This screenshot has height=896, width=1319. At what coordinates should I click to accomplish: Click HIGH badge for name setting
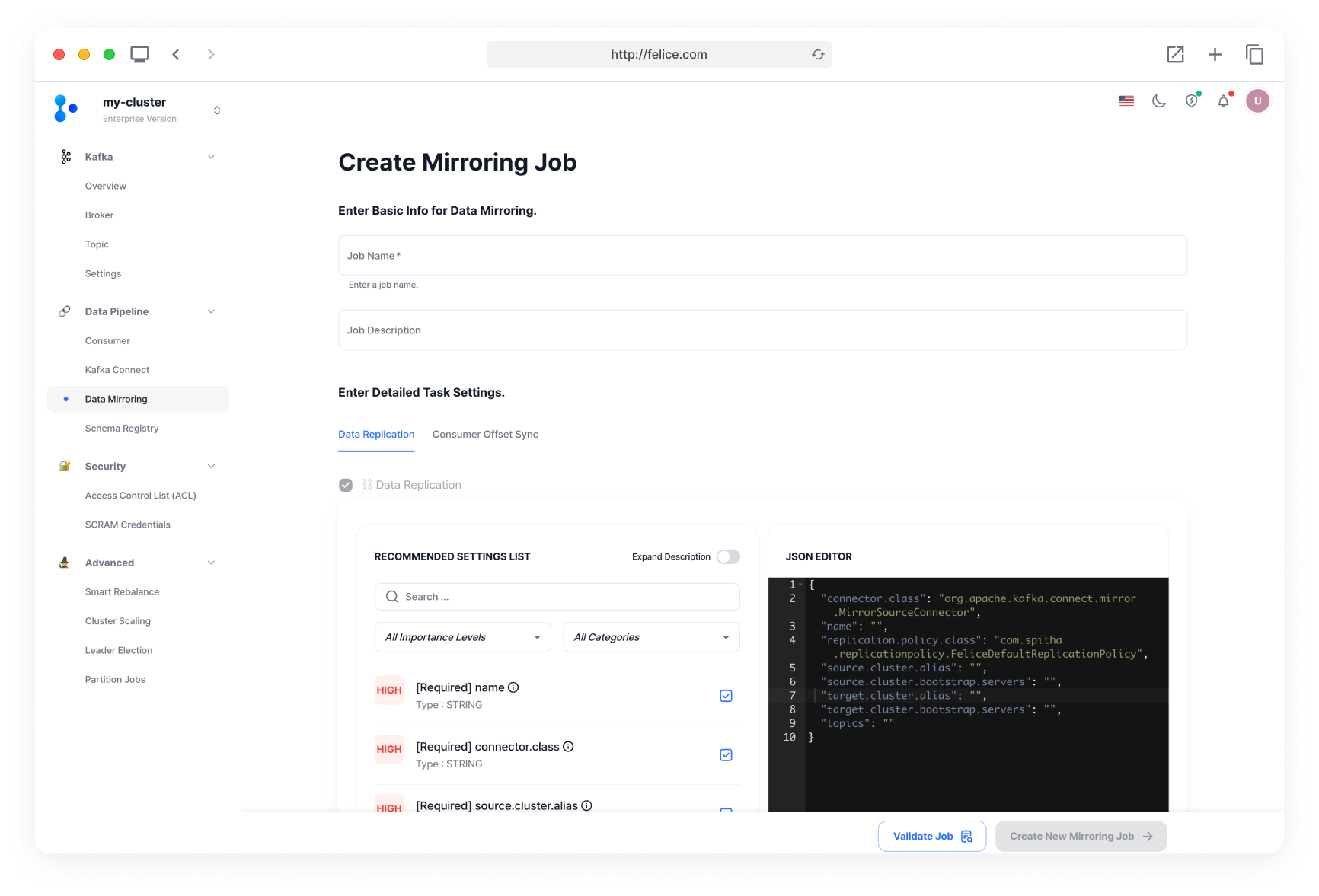coord(389,690)
